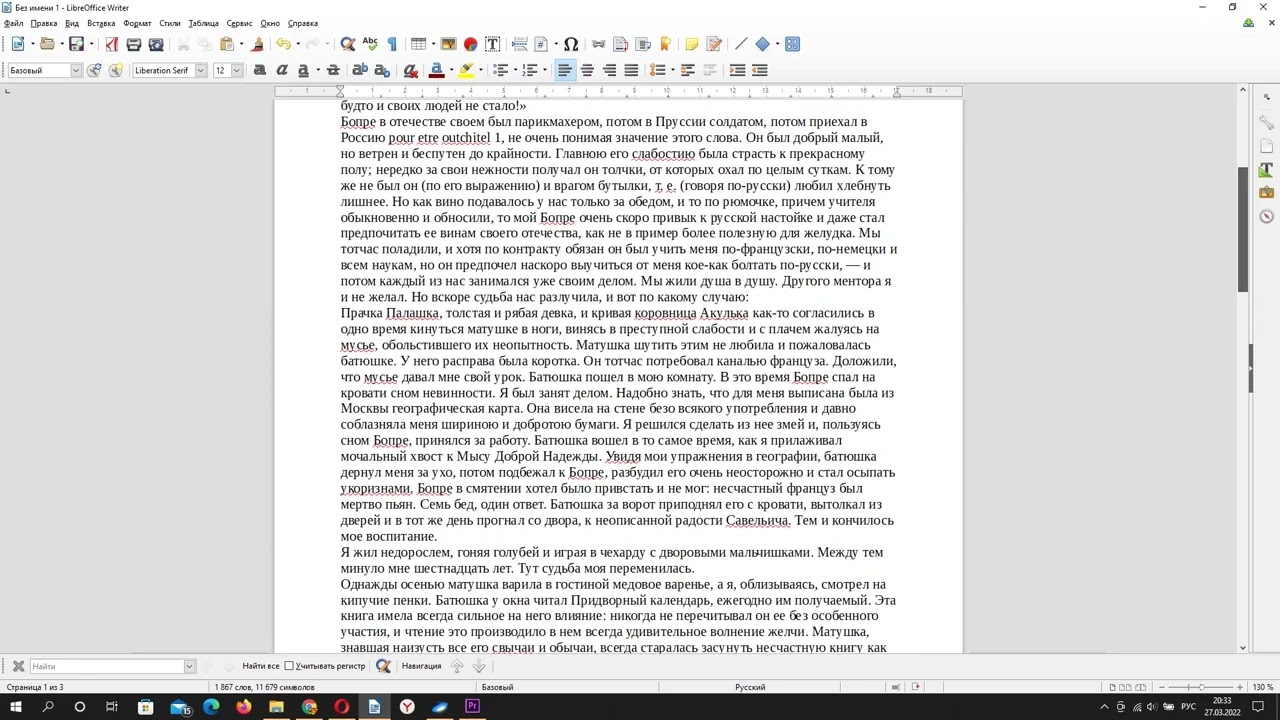The width and height of the screenshot is (1280, 720).
Task: Open the Вставка menu
Action: 101,23
